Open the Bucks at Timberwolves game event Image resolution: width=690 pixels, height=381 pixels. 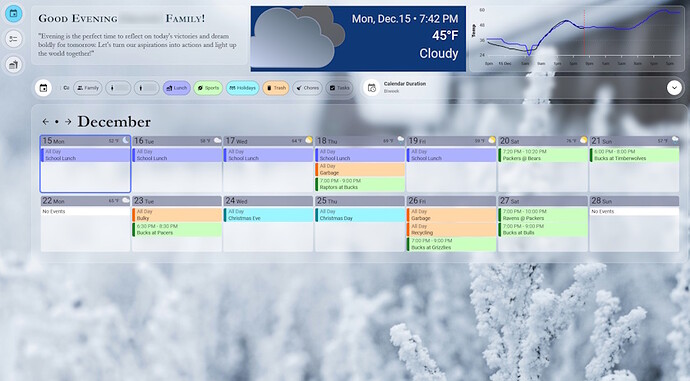635,155
